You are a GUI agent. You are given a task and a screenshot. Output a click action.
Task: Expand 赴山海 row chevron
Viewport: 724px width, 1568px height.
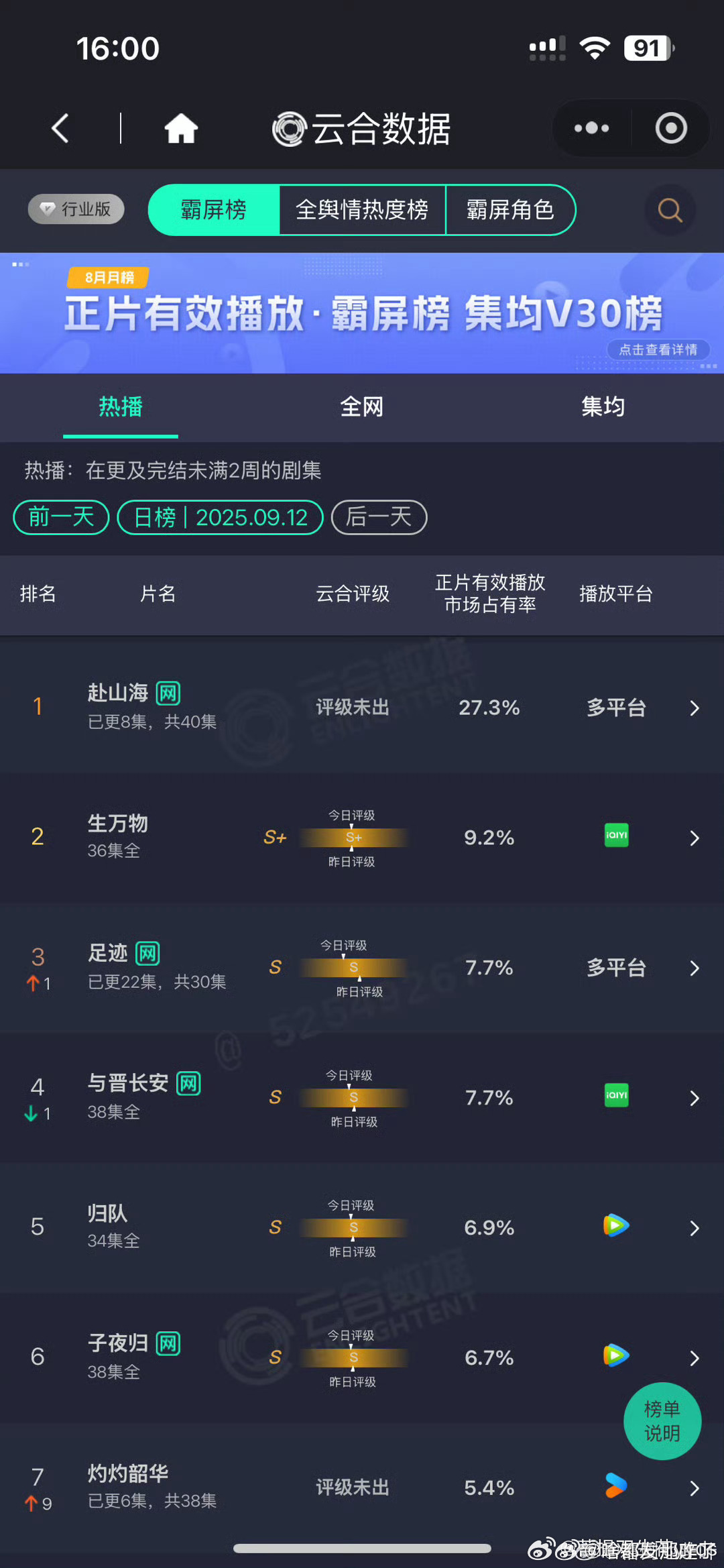[x=695, y=708]
